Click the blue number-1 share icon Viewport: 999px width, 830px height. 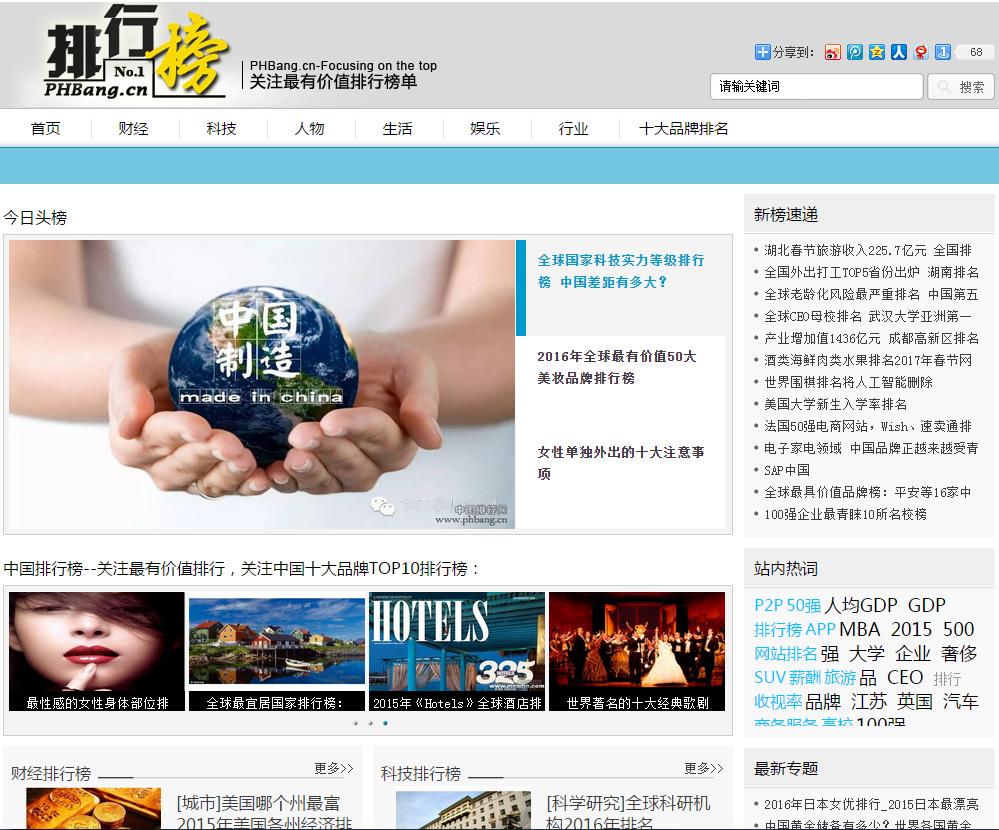943,52
